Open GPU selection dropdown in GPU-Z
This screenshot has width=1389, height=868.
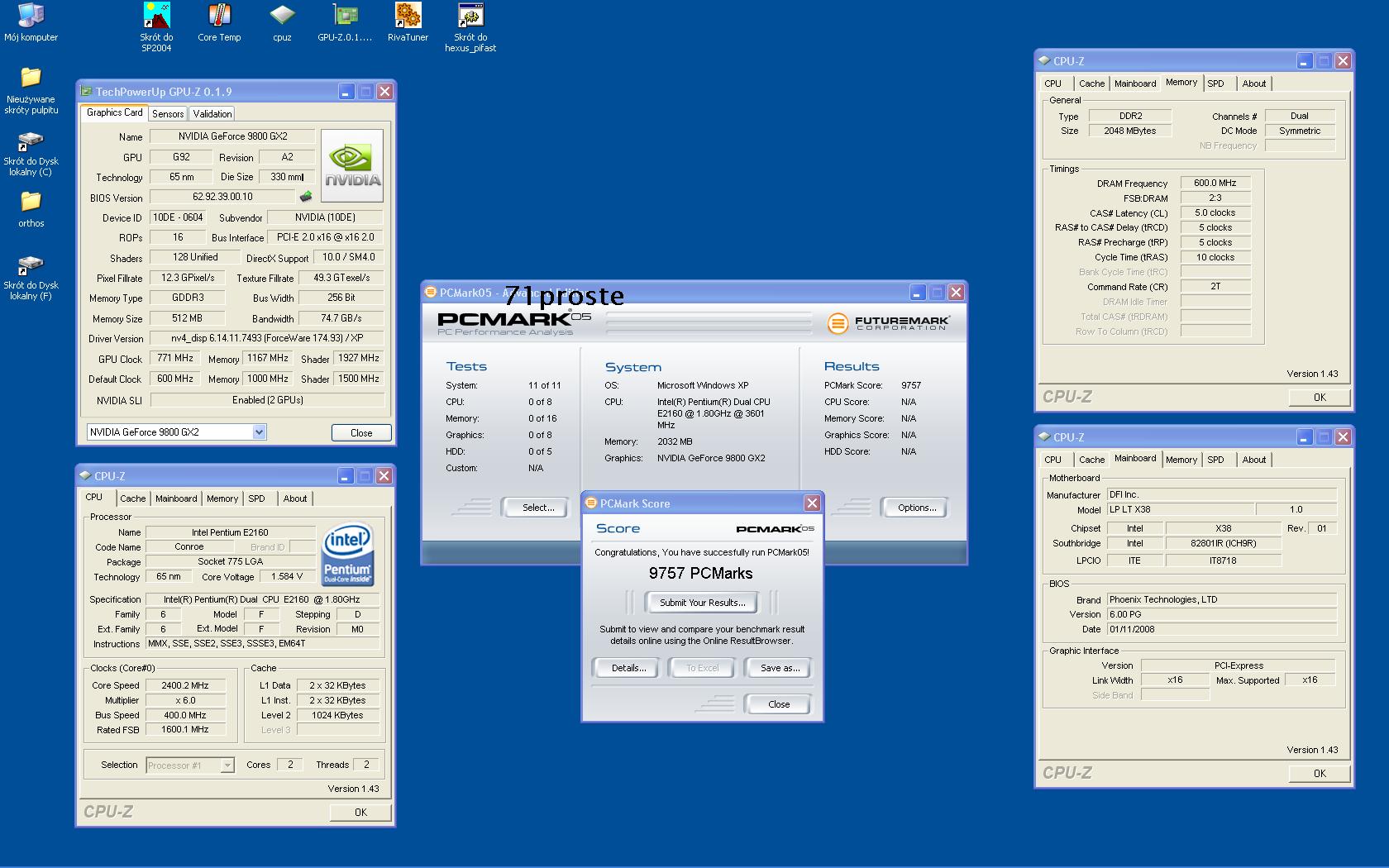click(x=259, y=432)
